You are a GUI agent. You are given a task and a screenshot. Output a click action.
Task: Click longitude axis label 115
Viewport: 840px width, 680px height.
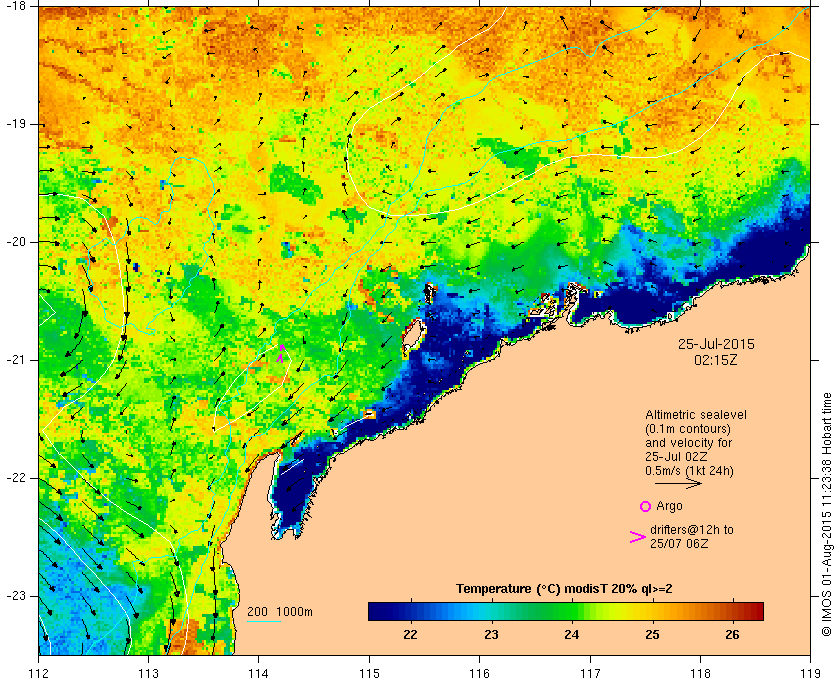(369, 672)
